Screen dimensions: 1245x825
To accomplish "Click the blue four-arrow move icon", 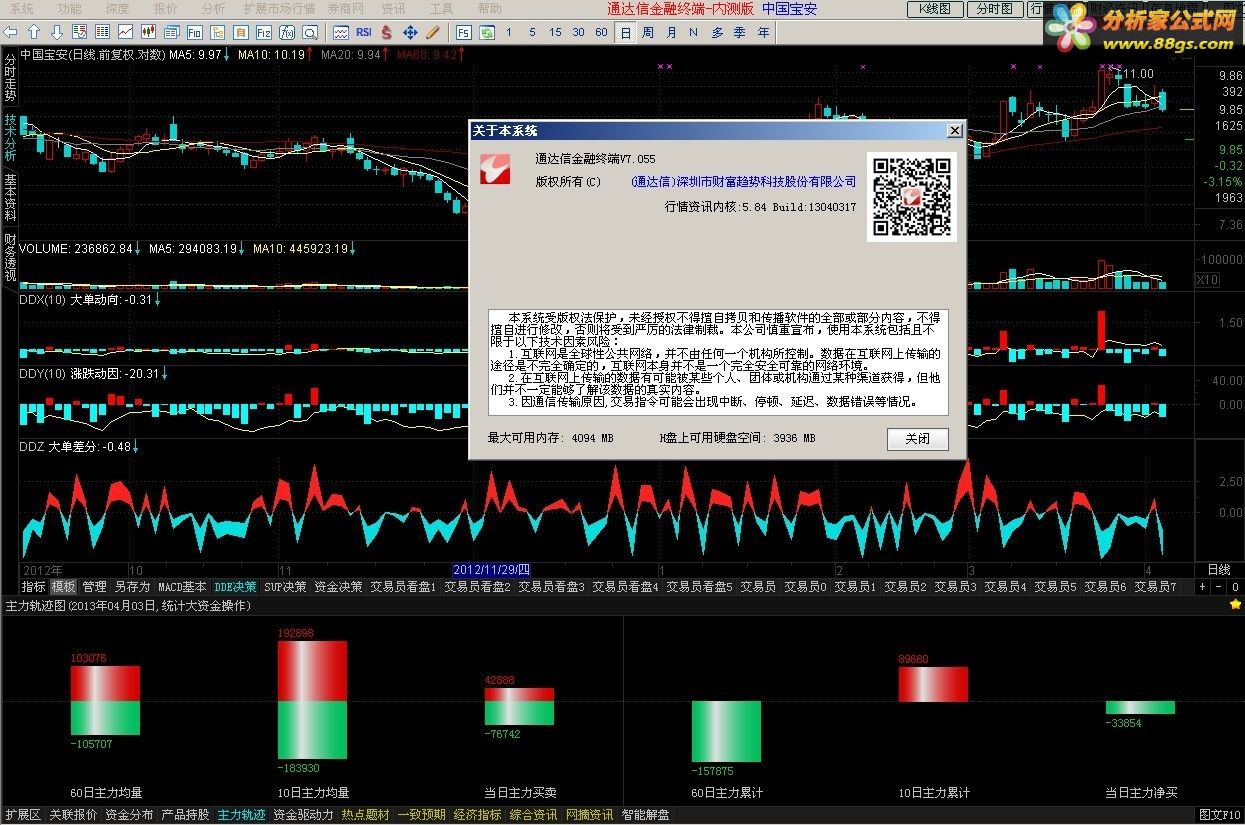I will coord(410,32).
